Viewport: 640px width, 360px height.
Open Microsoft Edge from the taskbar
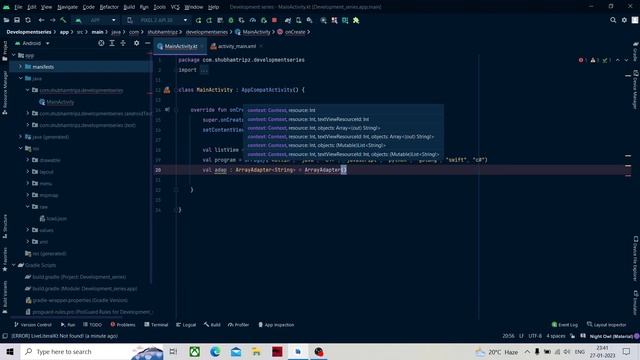pos(215,351)
